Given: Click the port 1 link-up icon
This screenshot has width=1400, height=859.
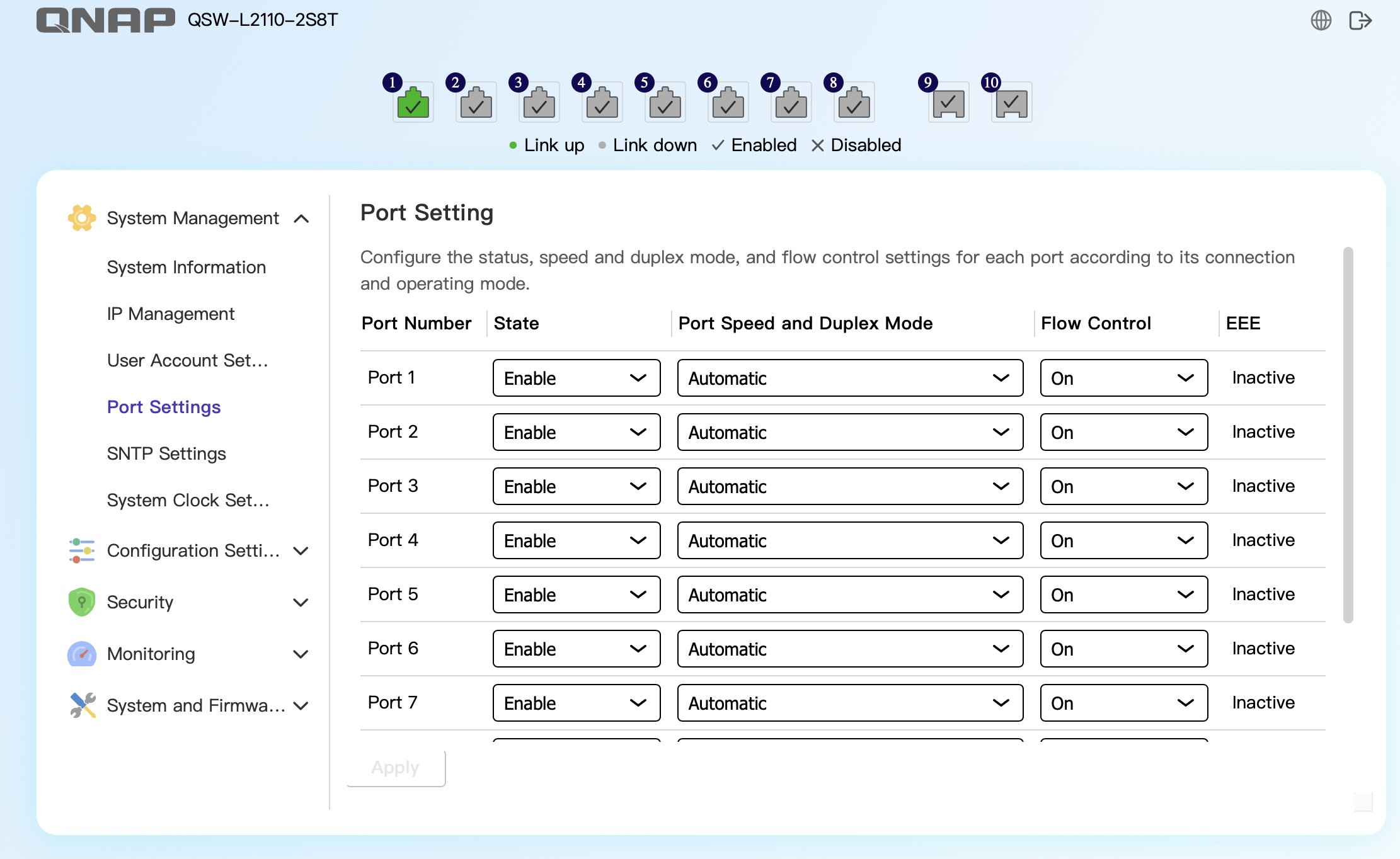Looking at the screenshot, I should click(x=413, y=103).
